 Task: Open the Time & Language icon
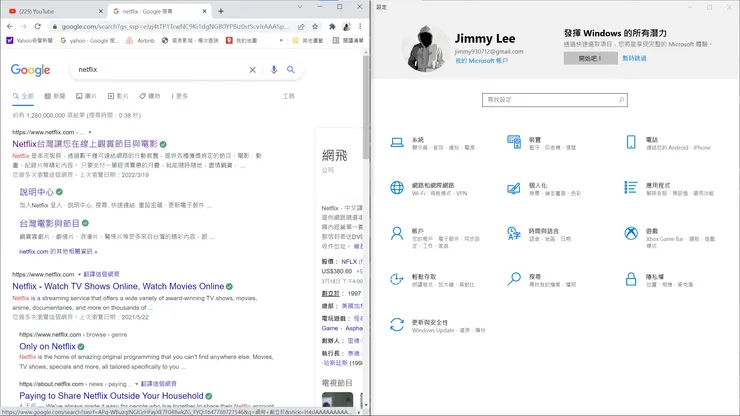(513, 233)
